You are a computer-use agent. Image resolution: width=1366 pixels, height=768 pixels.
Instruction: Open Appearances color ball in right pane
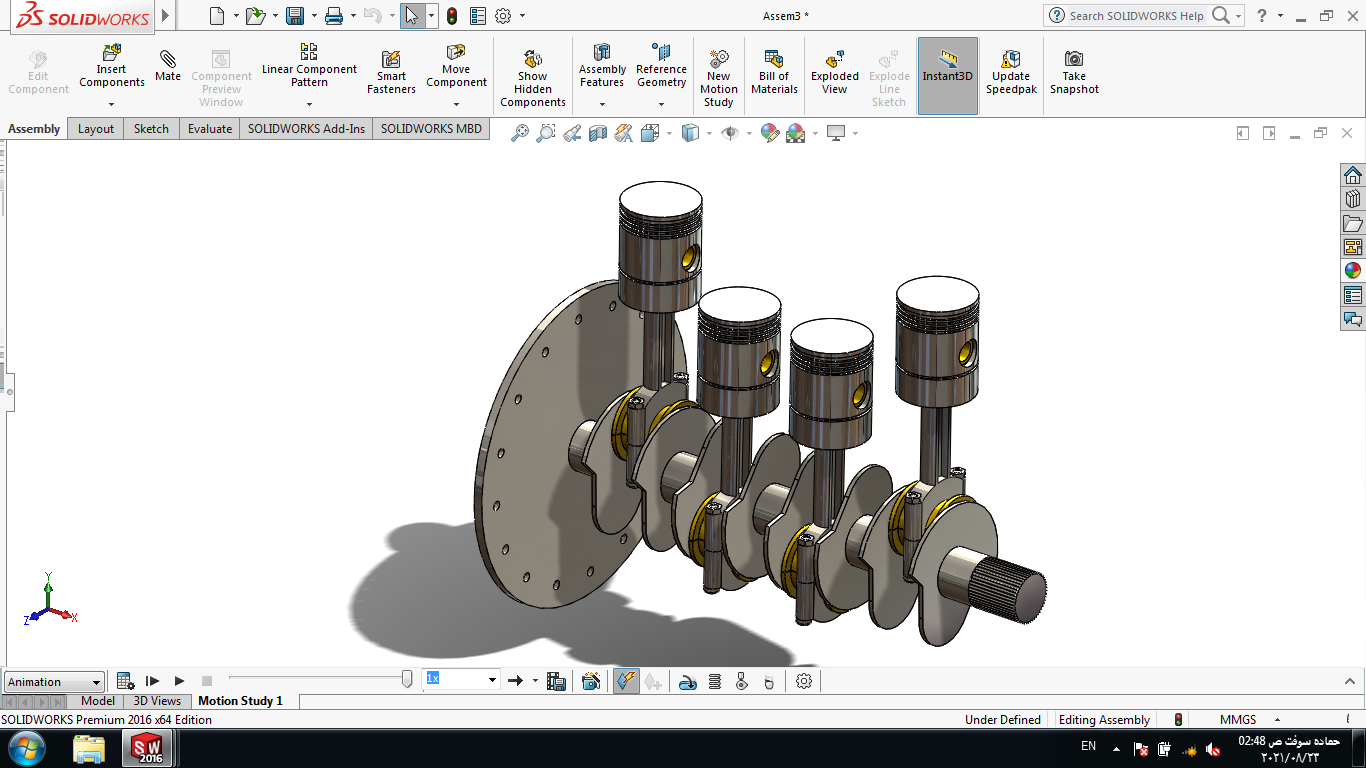click(1353, 270)
